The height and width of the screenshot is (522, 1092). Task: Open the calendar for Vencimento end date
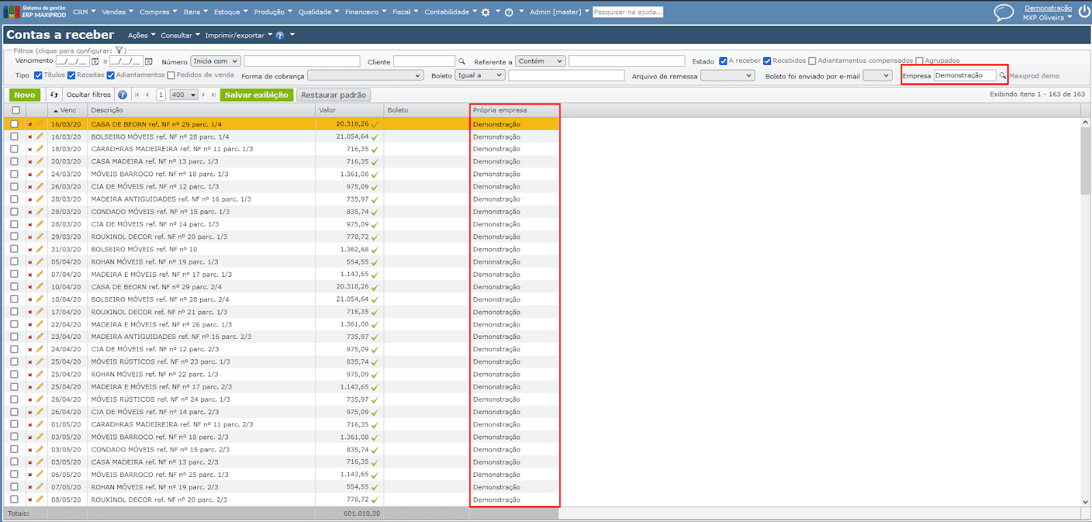(x=148, y=61)
